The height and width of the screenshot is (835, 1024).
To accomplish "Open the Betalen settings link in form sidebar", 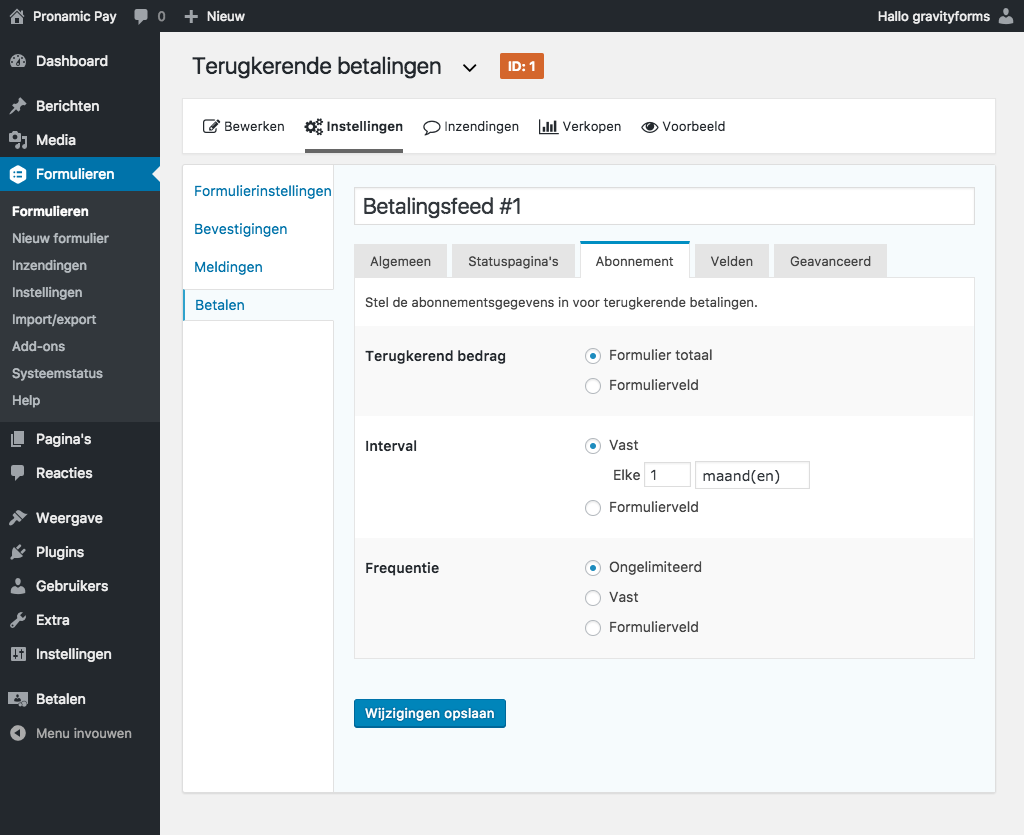I will (x=220, y=305).
